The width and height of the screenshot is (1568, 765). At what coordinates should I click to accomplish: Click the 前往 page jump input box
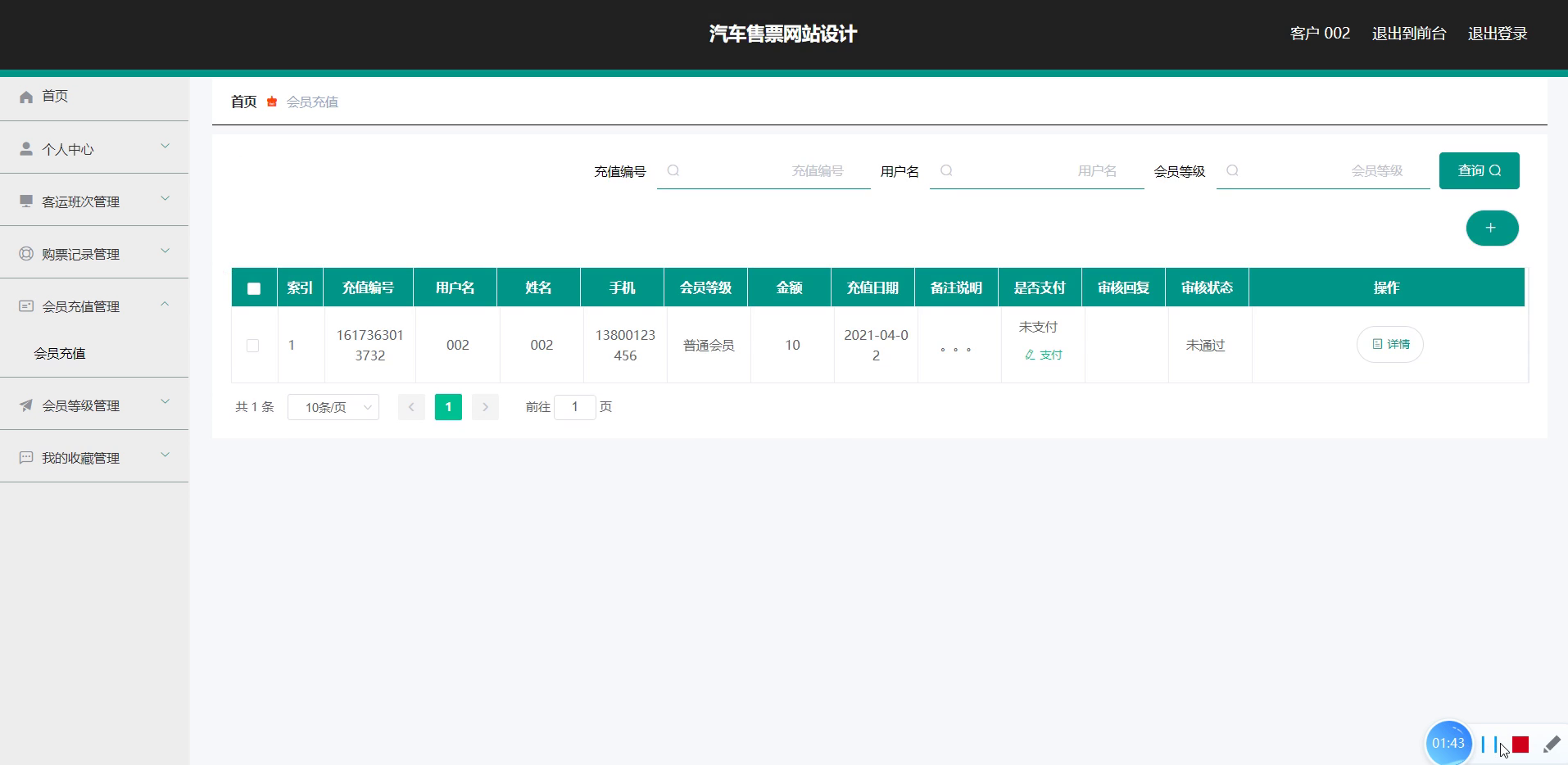click(575, 407)
